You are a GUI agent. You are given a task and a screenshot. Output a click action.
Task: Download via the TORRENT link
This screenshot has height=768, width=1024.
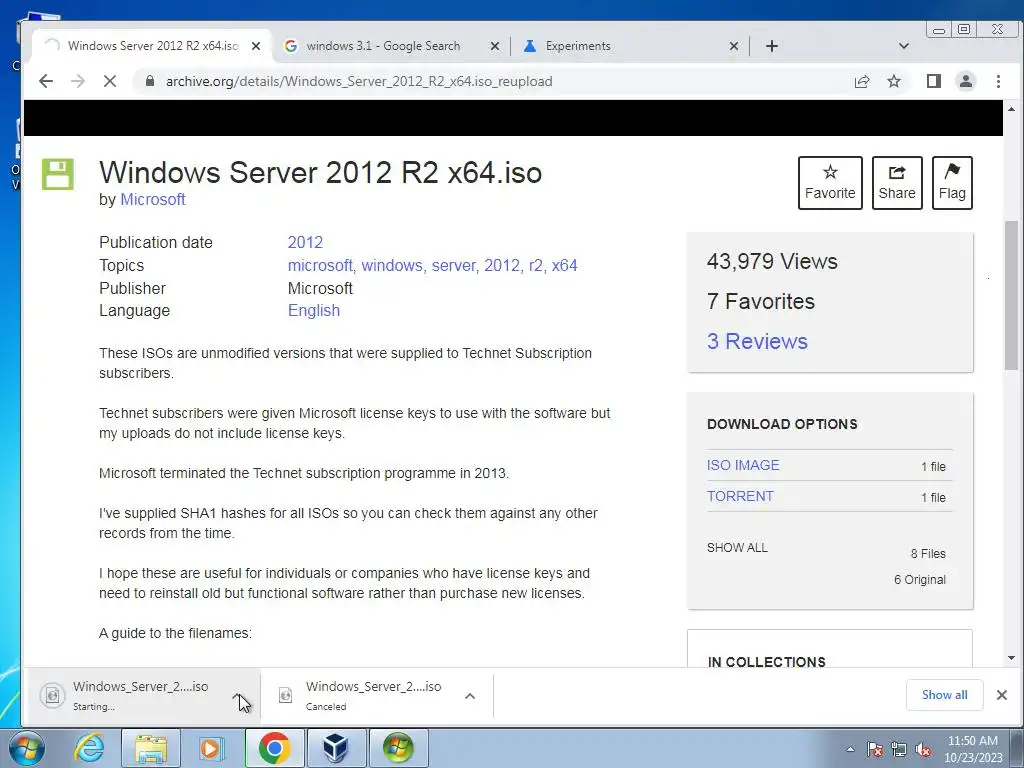740,496
